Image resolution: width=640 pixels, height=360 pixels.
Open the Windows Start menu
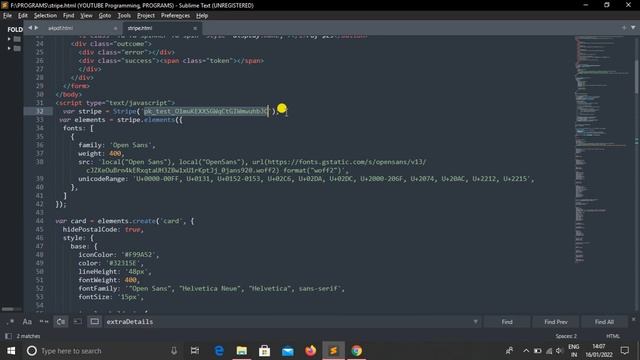11,351
